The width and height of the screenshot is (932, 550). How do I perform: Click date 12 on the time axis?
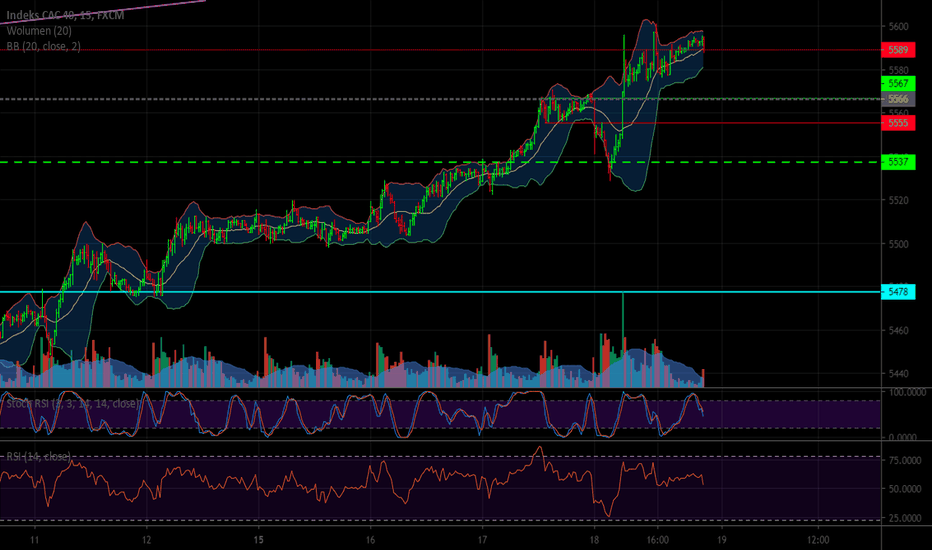tap(146, 540)
